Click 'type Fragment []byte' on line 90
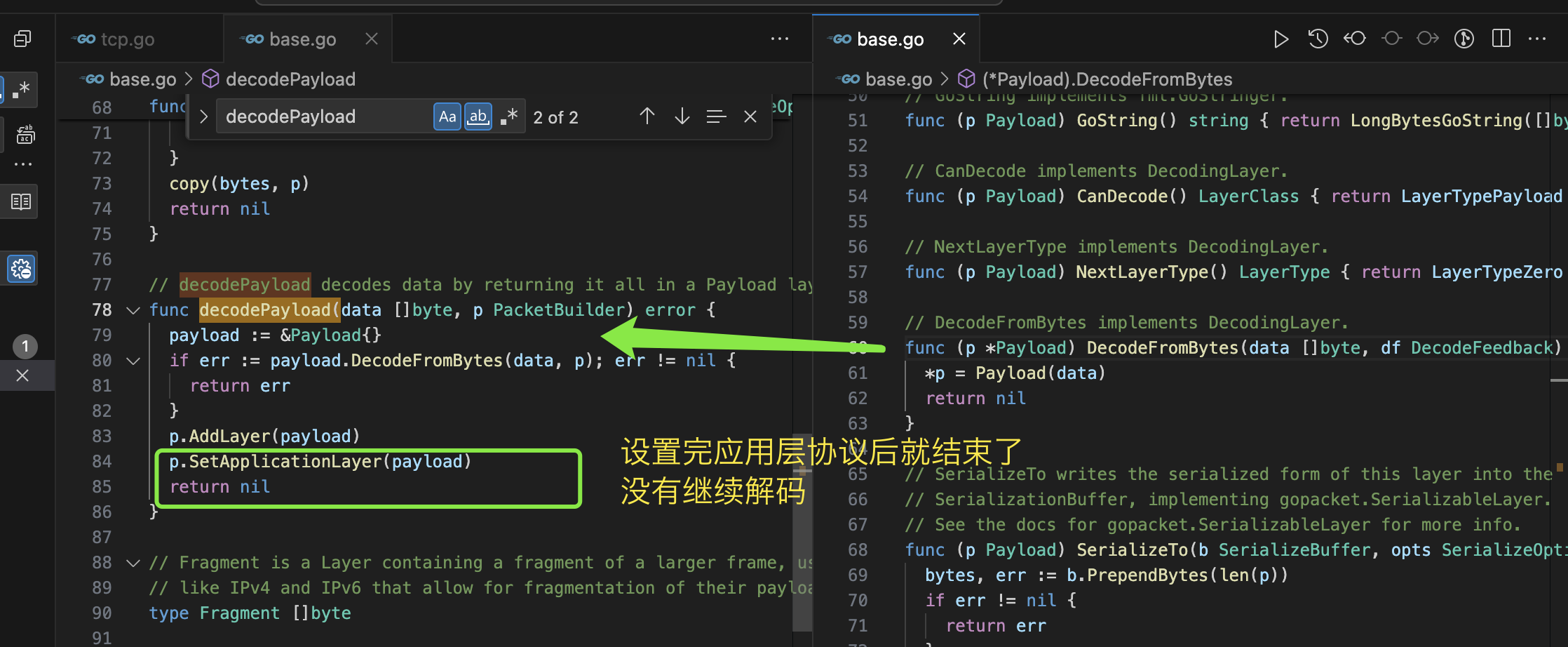 (250, 613)
